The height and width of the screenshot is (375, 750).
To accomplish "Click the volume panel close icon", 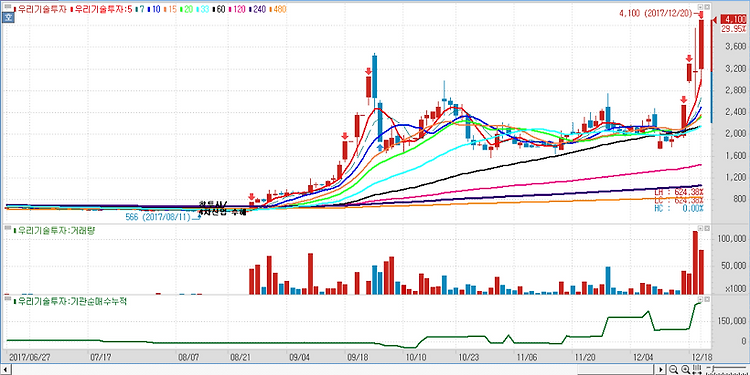I will pyautogui.click(x=707, y=229).
